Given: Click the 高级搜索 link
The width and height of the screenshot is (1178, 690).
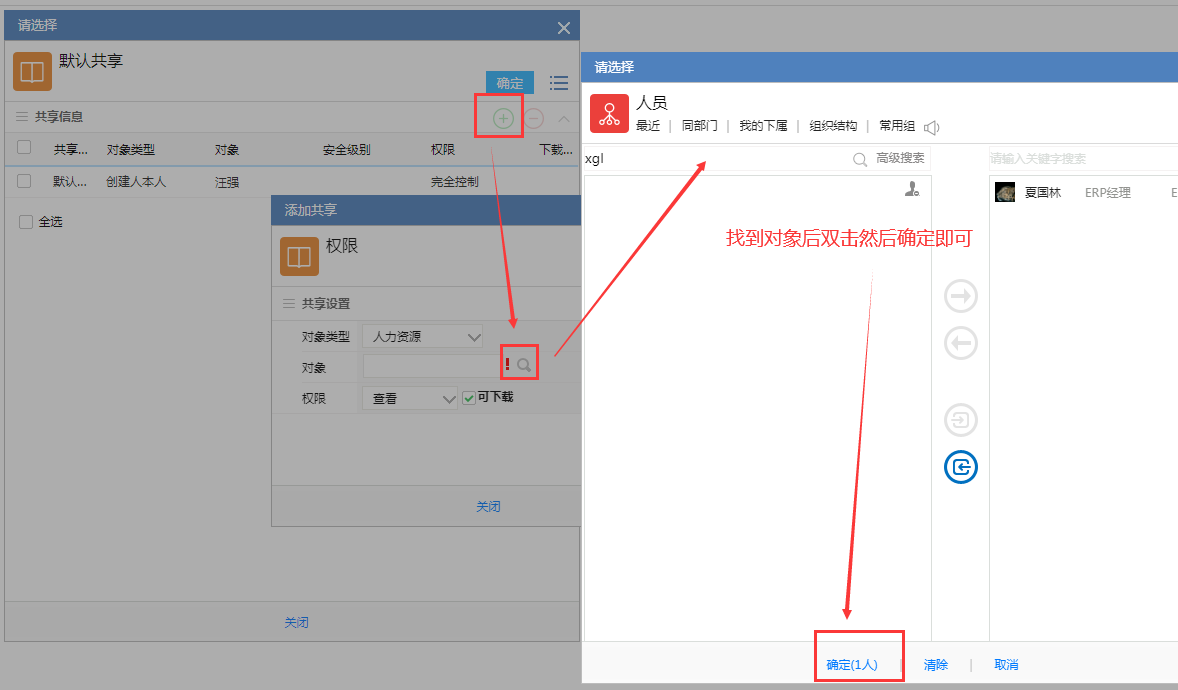Looking at the screenshot, I should [900, 158].
